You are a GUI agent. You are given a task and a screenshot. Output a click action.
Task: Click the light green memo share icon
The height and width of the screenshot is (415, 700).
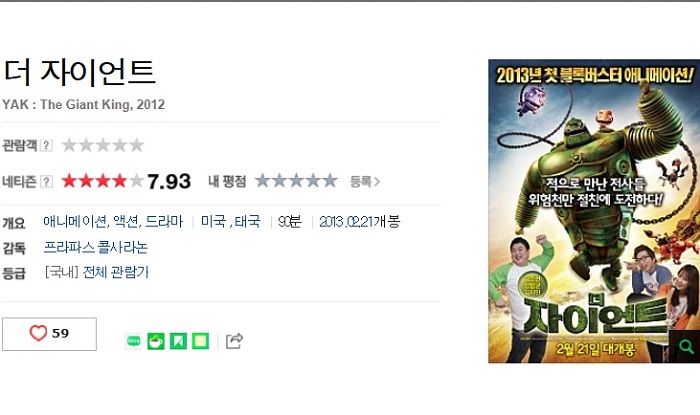click(x=200, y=341)
